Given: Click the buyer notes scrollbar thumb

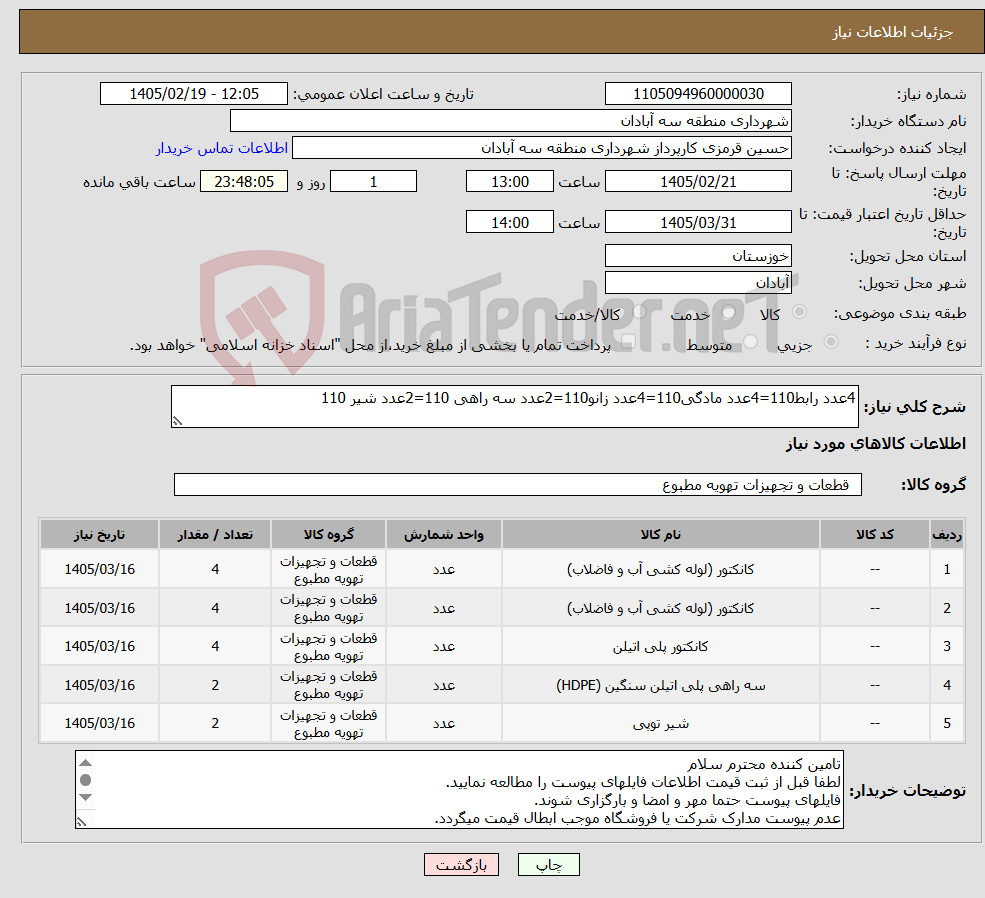Looking at the screenshot, I should (x=86, y=780).
